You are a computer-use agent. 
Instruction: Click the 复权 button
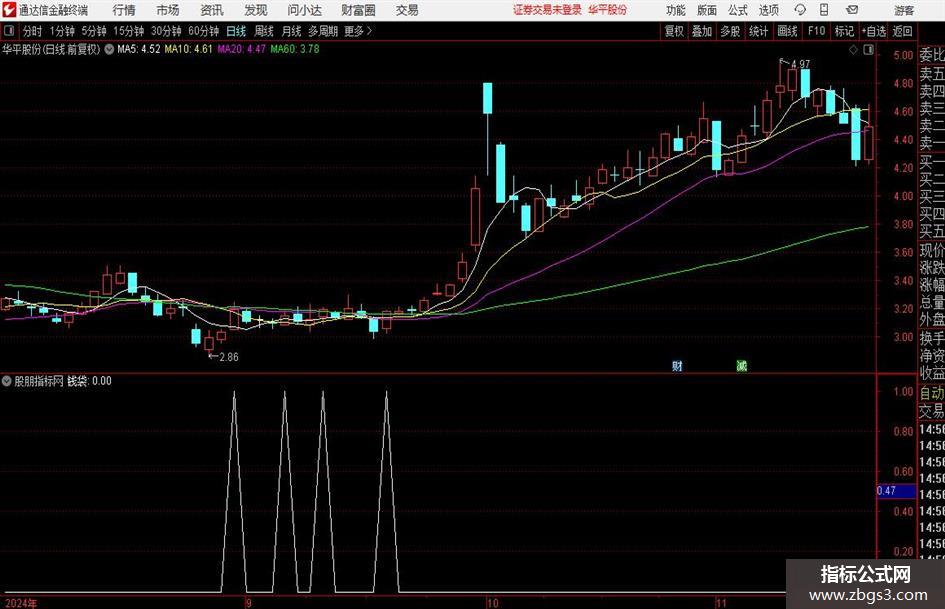[674, 31]
